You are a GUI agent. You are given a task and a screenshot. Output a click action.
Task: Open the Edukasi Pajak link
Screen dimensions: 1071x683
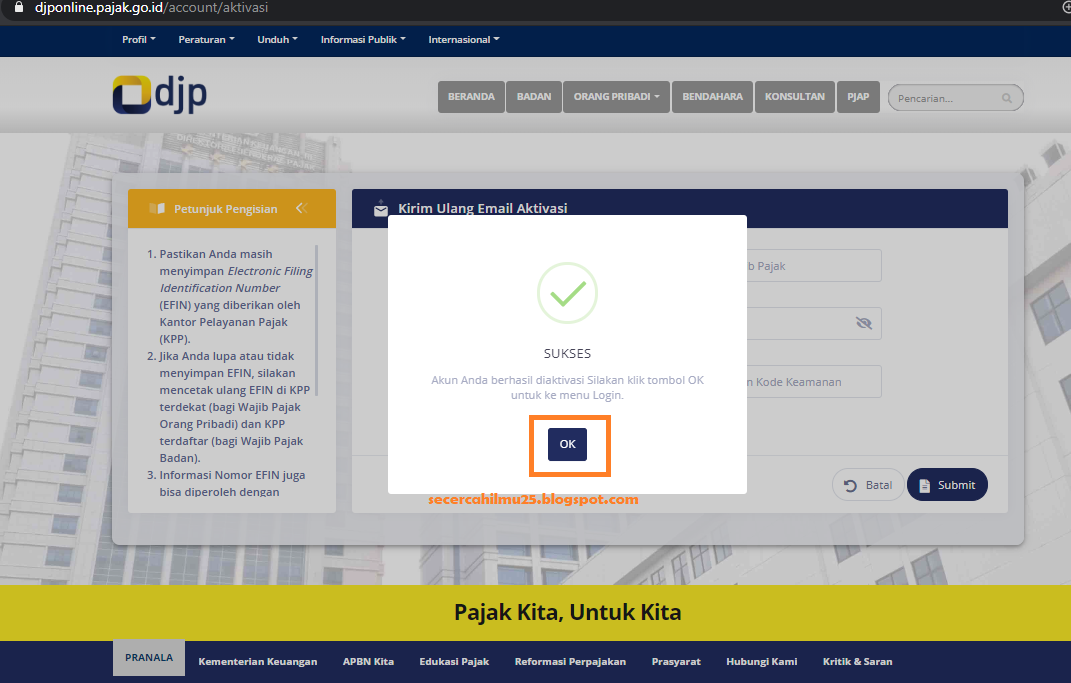[x=454, y=662]
